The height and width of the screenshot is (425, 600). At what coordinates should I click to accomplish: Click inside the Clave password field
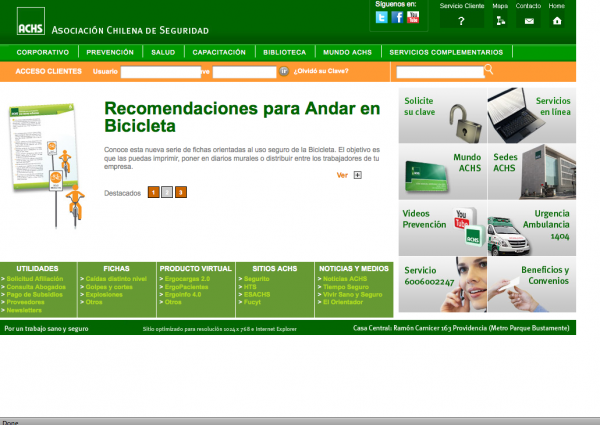click(x=245, y=72)
